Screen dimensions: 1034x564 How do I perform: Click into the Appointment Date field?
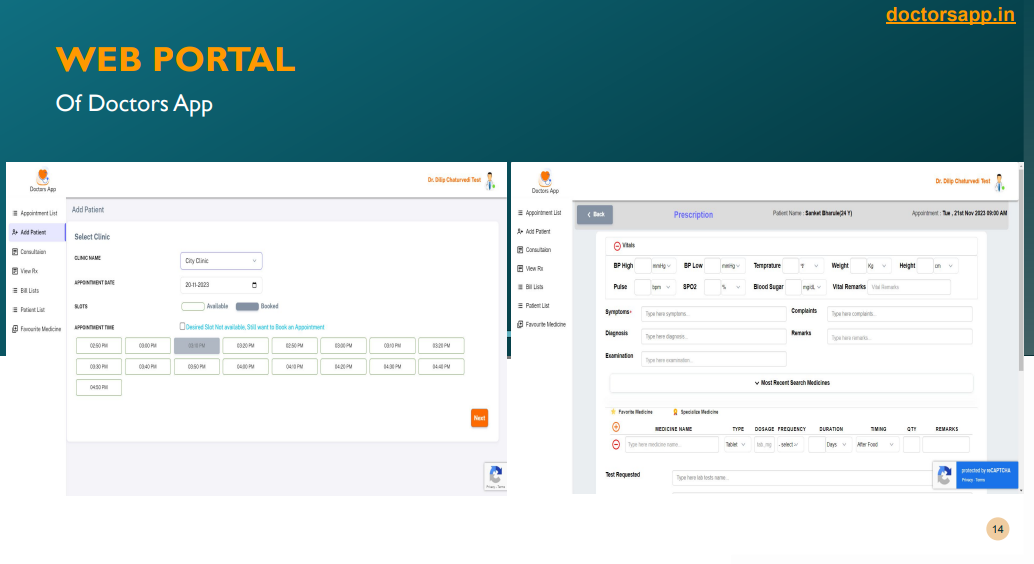coord(221,285)
